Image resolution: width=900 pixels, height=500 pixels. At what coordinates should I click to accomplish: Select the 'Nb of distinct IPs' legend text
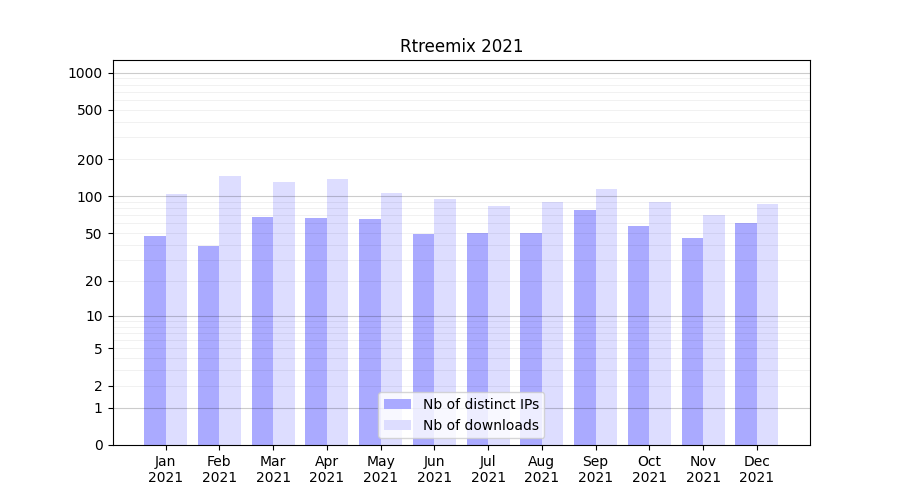[480, 404]
